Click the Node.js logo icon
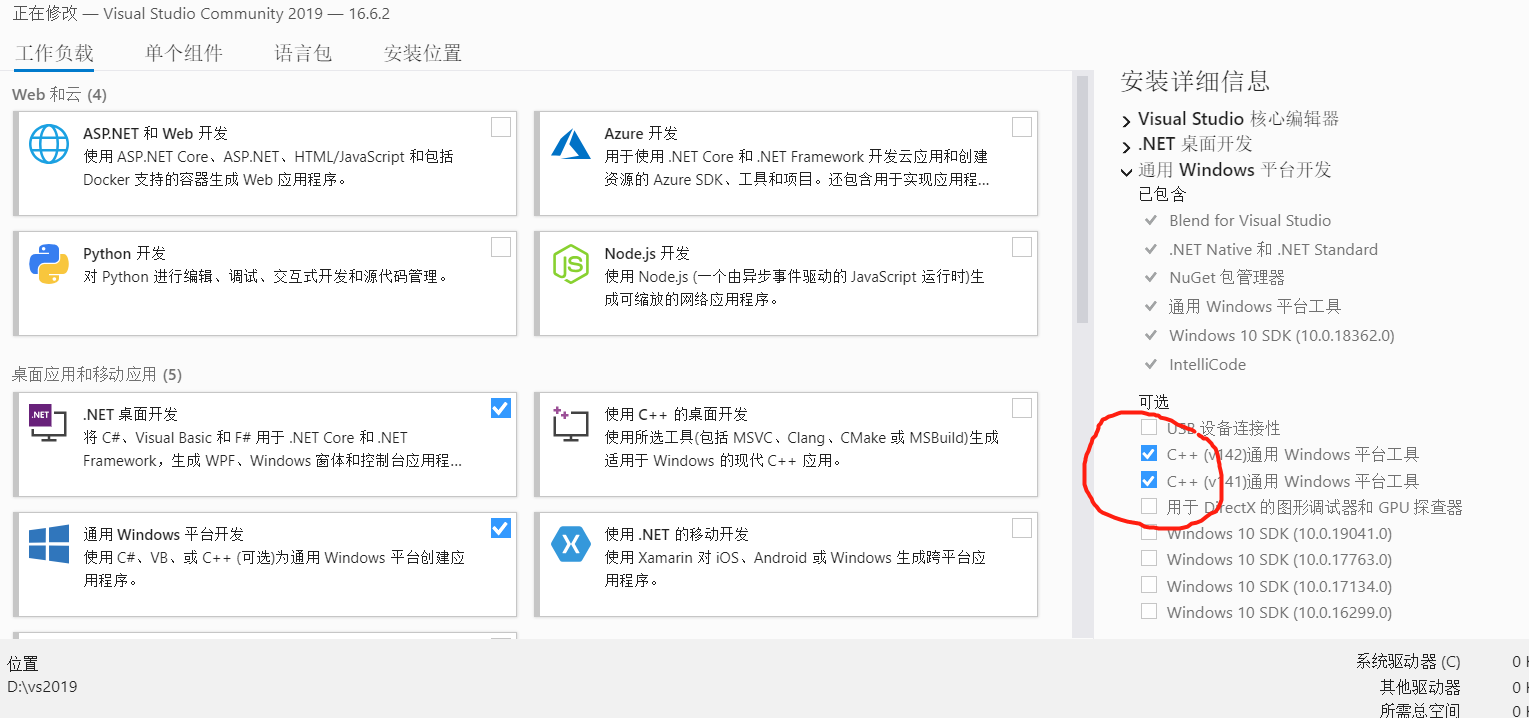Screen dimensions: 1529x718 pos(571,264)
